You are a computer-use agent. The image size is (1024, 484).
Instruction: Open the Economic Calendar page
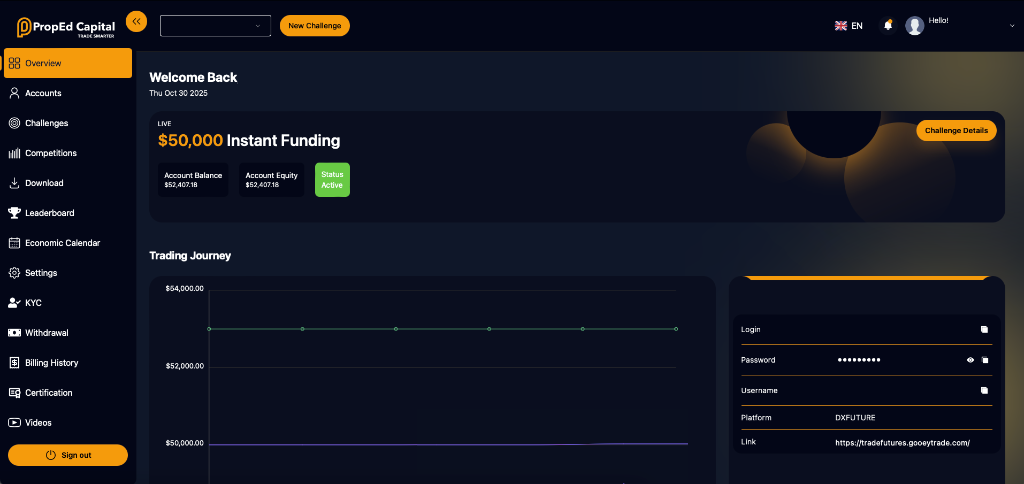[68, 243]
